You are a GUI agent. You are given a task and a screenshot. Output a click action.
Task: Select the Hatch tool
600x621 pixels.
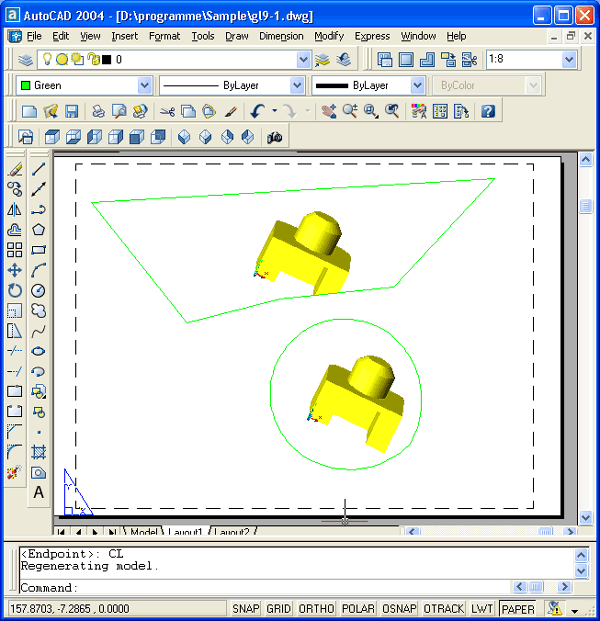[38, 452]
